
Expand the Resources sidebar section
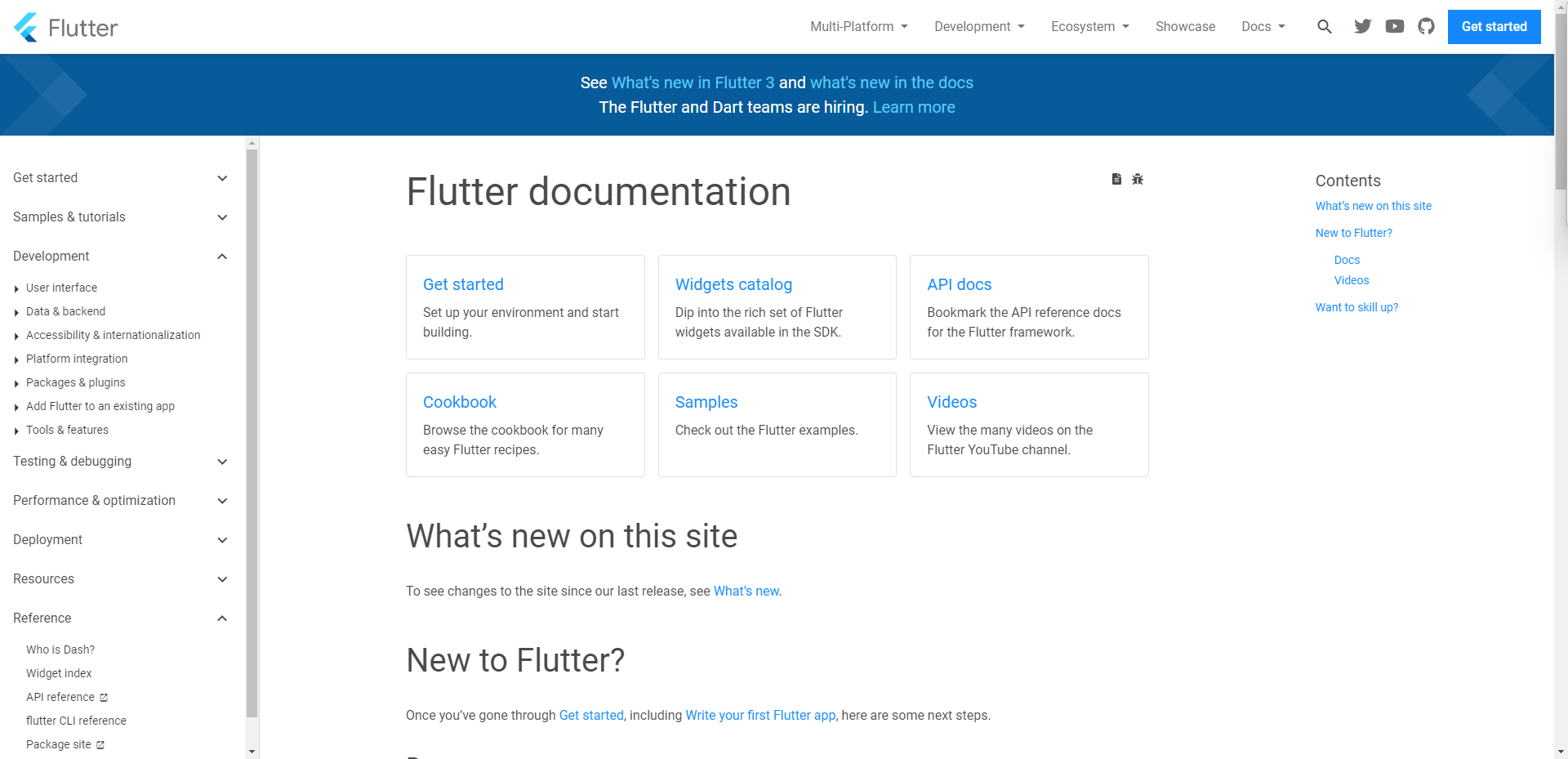tap(121, 579)
